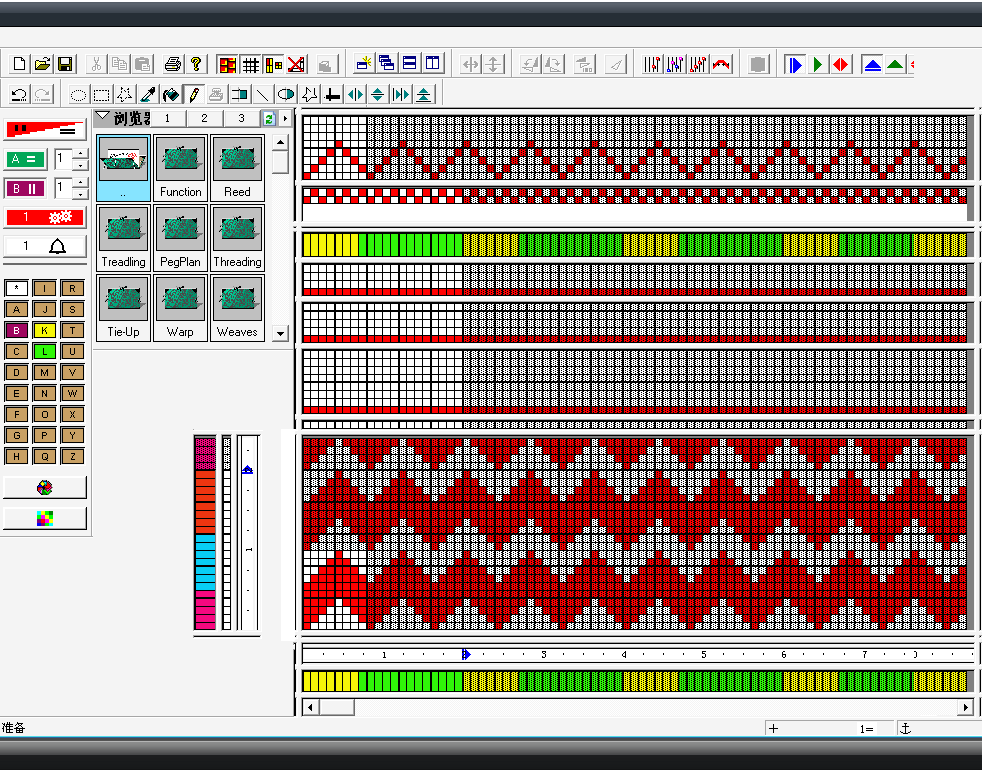
Task: Collapse the browser panel triangle
Action: (x=102, y=117)
